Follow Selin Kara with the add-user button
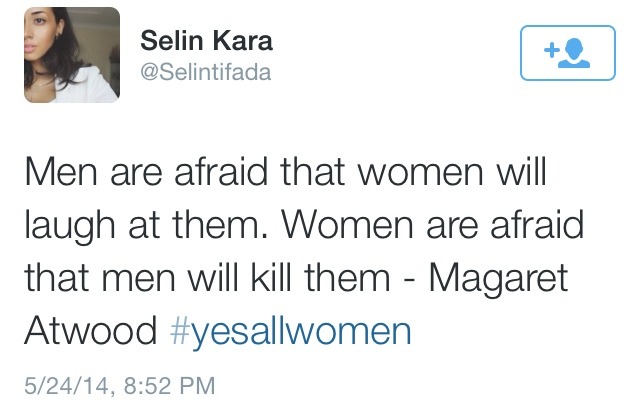 [x=568, y=53]
